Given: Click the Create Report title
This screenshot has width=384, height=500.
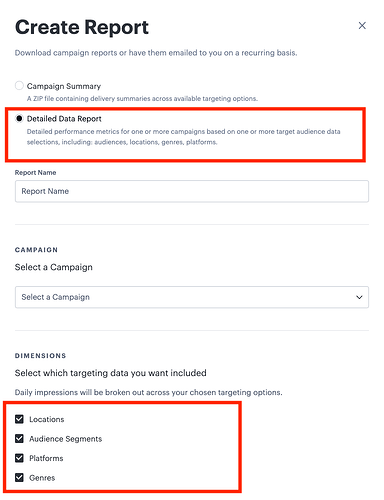Looking at the screenshot, I should tap(82, 27).
